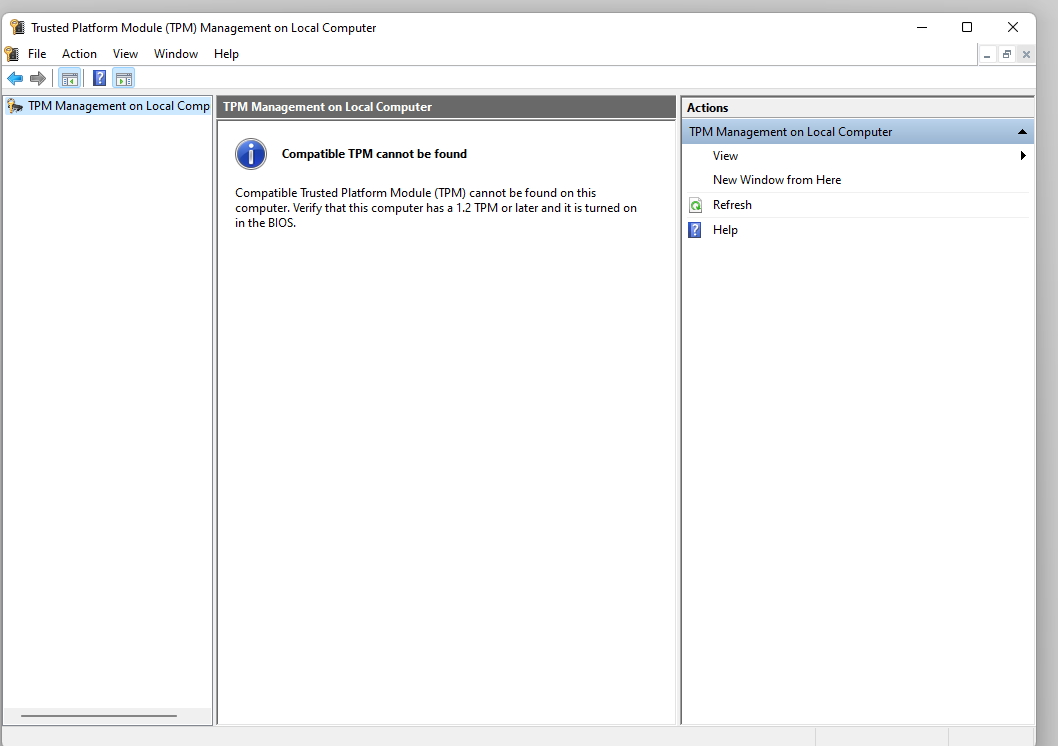Image resolution: width=1058 pixels, height=746 pixels.
Task: Collapse the TPM Management actions section
Action: coord(1022,131)
